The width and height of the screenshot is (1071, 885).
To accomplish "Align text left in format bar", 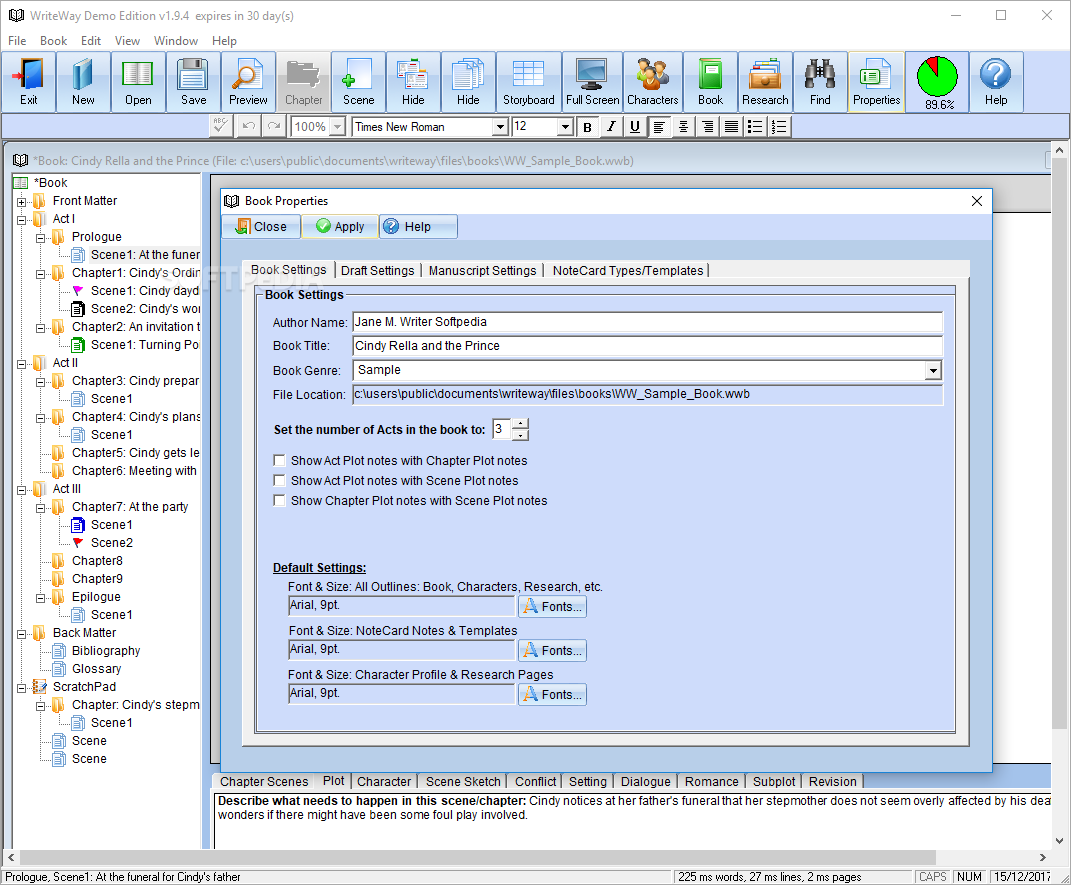I will tap(659, 127).
